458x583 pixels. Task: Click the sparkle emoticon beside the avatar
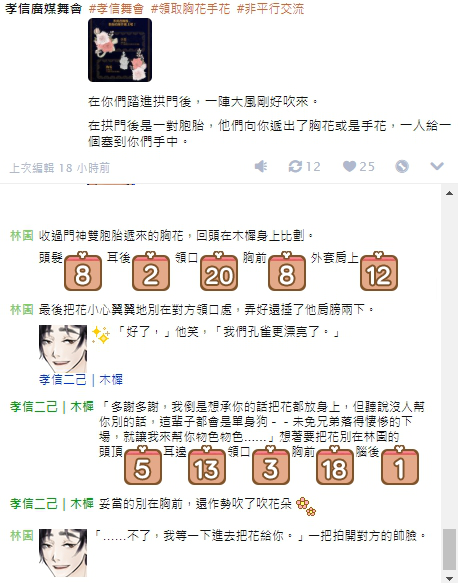101,335
